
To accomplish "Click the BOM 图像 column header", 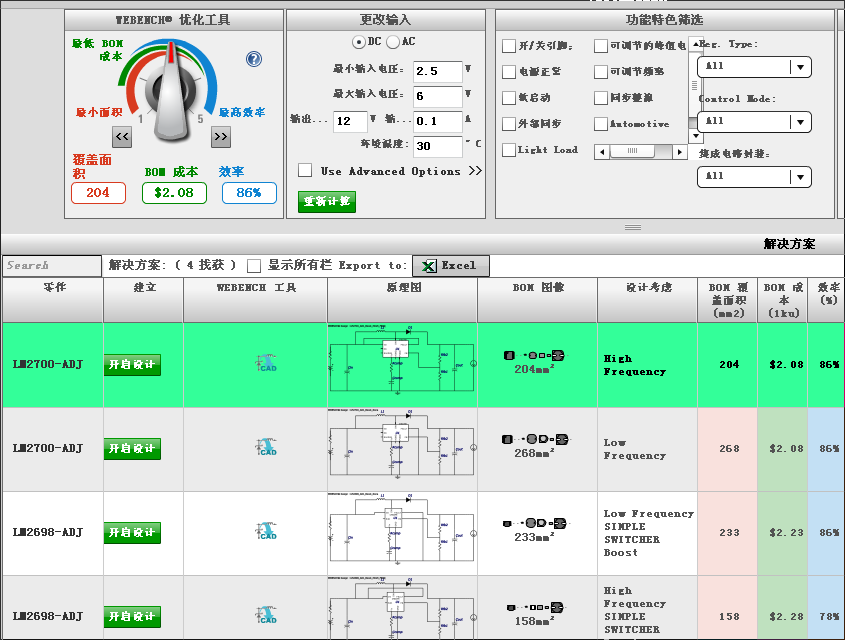I will point(537,300).
